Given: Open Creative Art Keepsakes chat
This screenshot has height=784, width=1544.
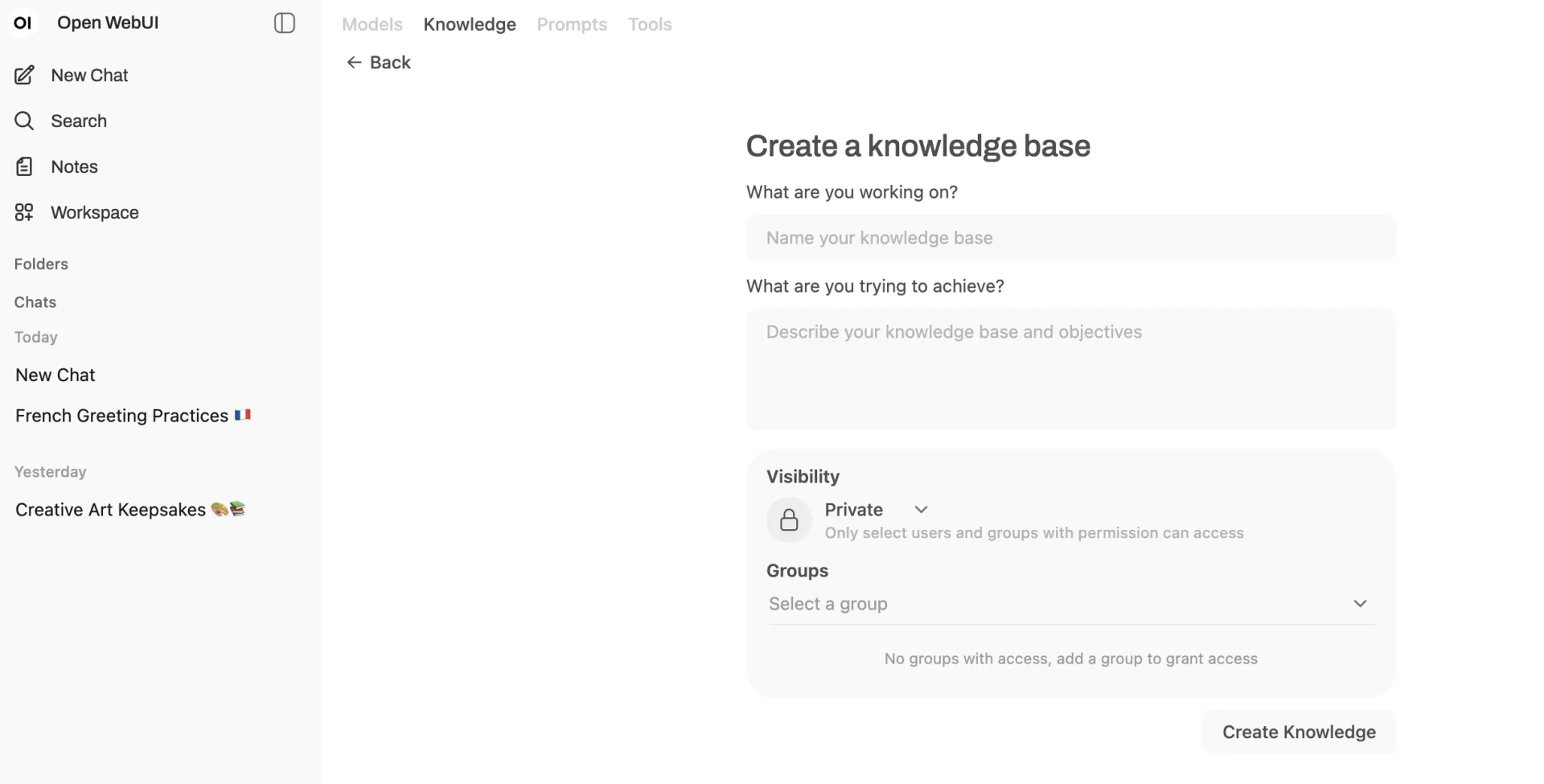Looking at the screenshot, I should [111, 510].
